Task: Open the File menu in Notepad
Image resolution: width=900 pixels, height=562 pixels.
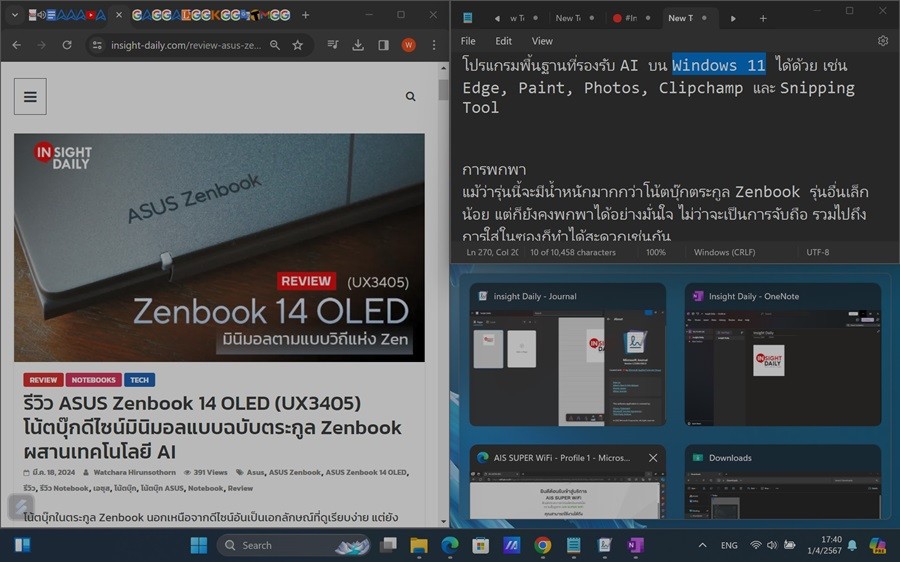Action: pos(468,41)
